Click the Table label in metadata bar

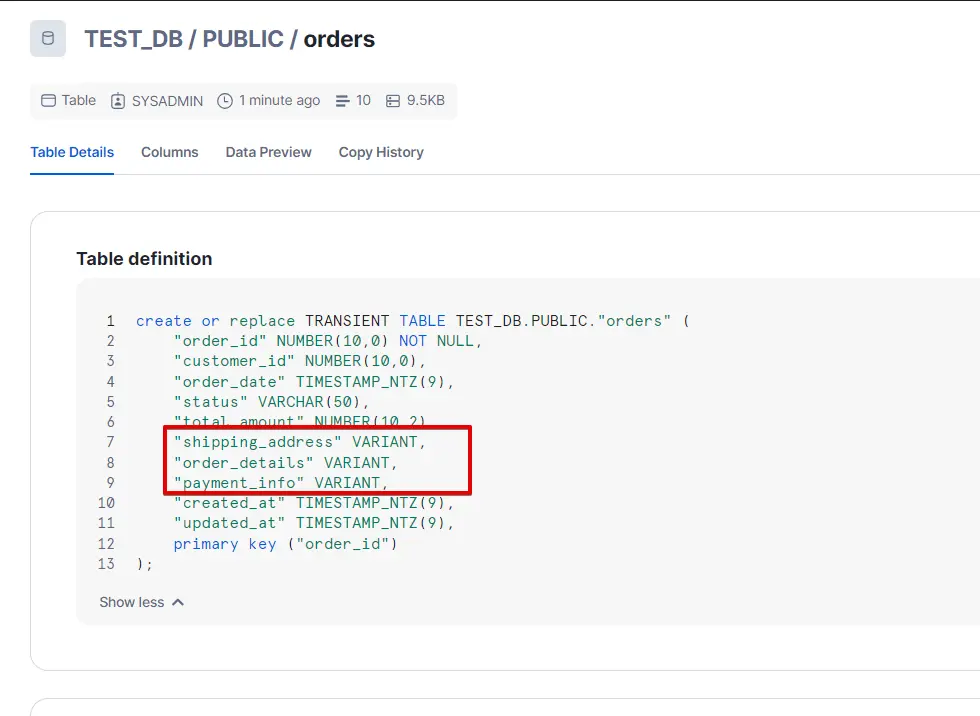79,101
